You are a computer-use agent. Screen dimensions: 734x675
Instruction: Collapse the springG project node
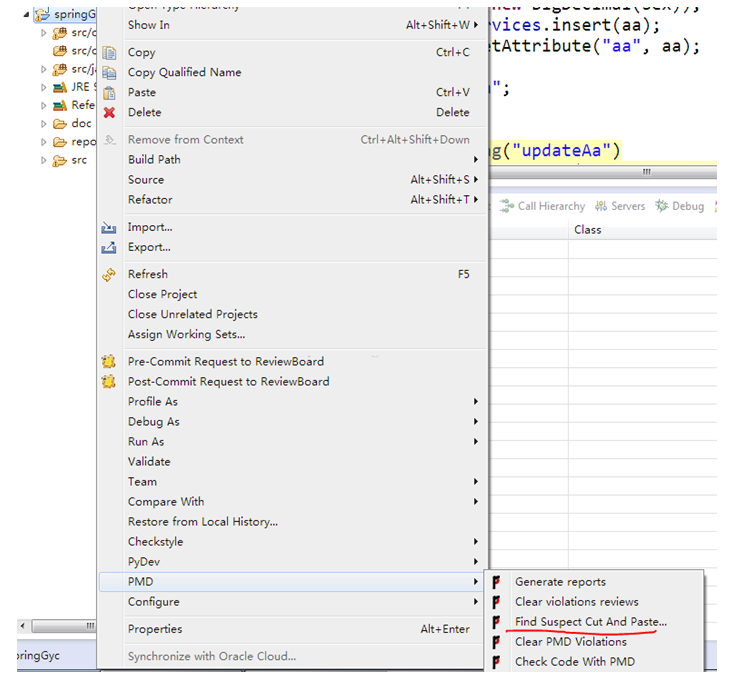pos(26,15)
